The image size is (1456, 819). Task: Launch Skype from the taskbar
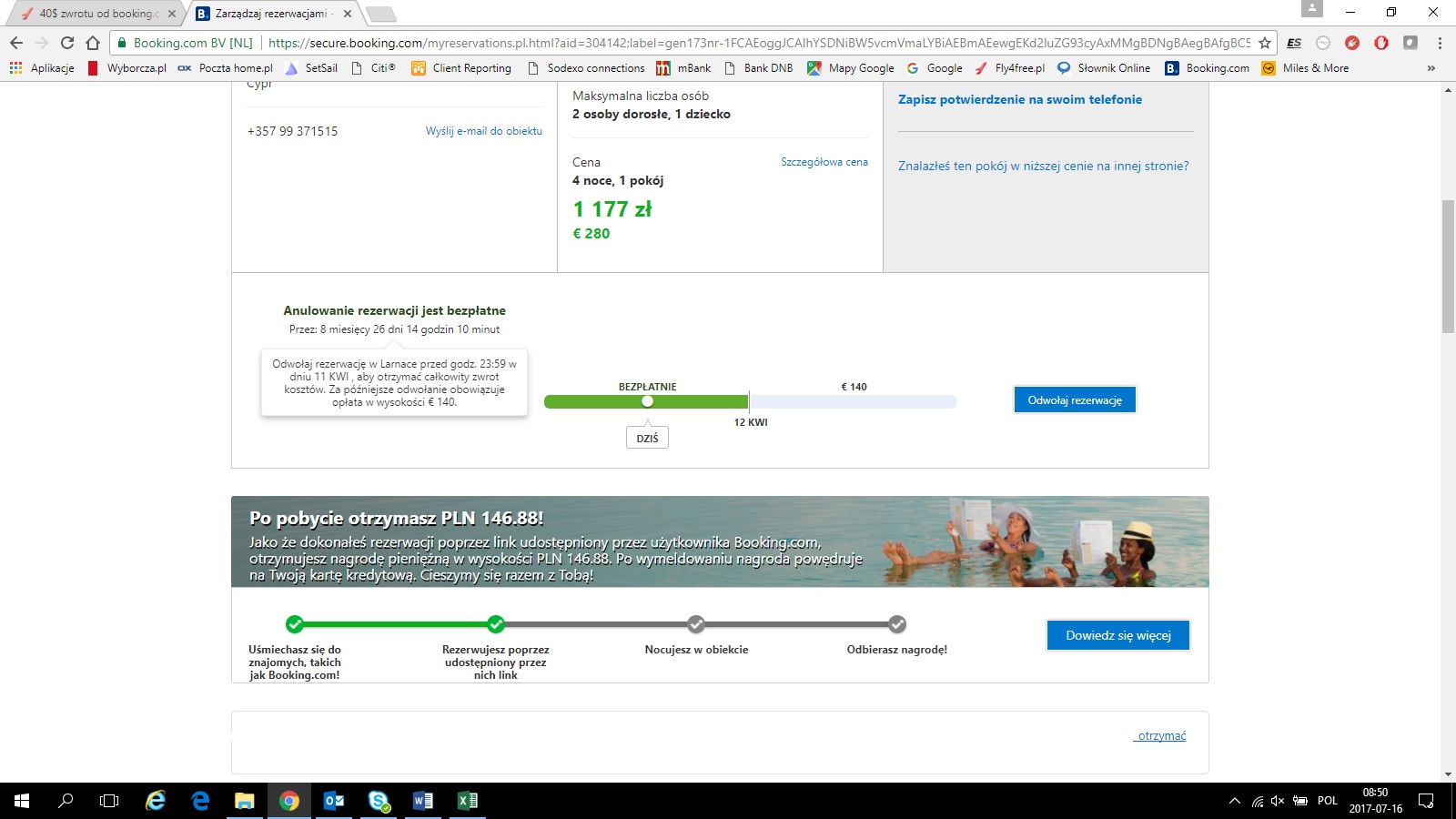pyautogui.click(x=379, y=801)
